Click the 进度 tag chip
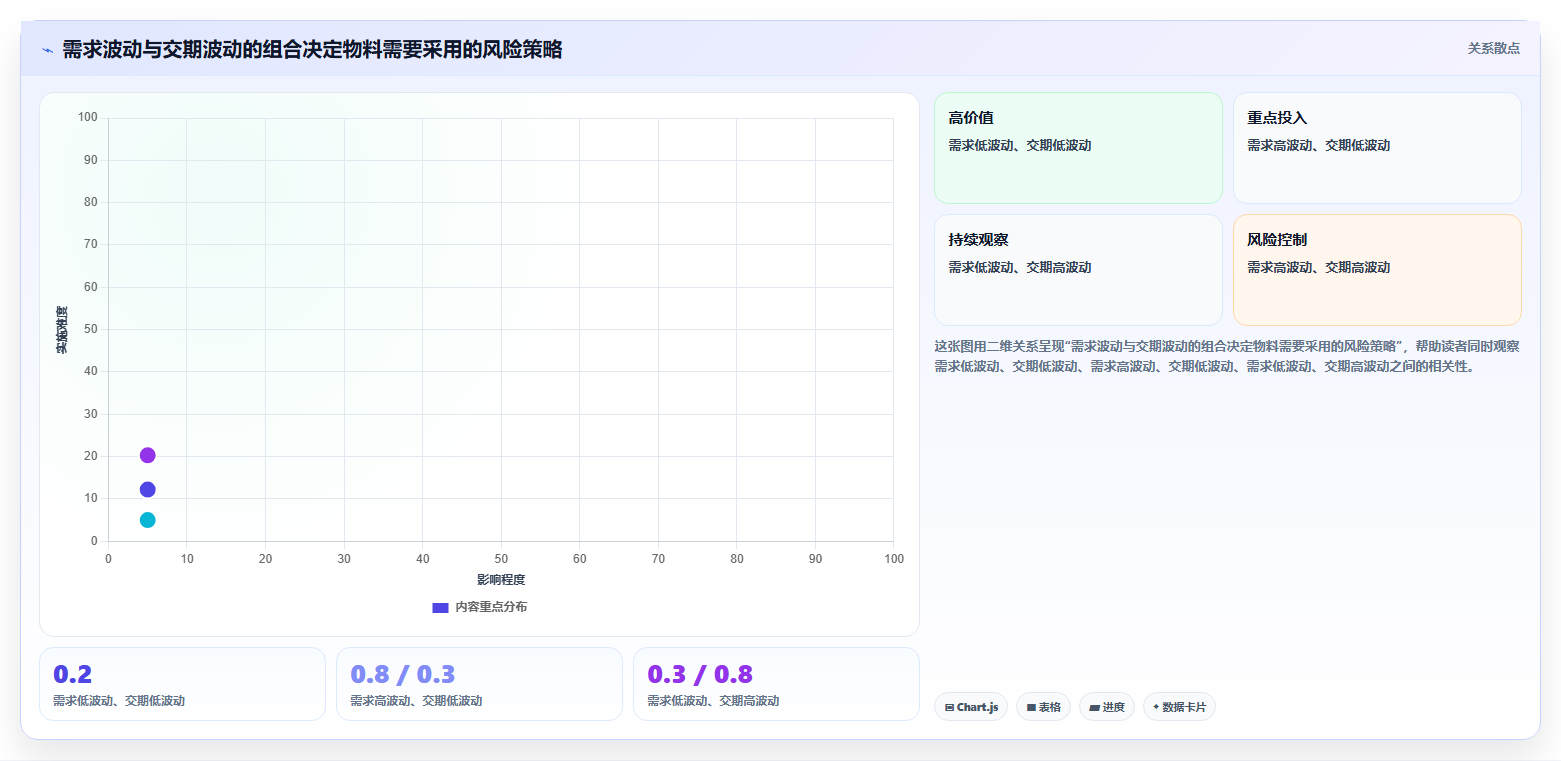 coord(1107,707)
